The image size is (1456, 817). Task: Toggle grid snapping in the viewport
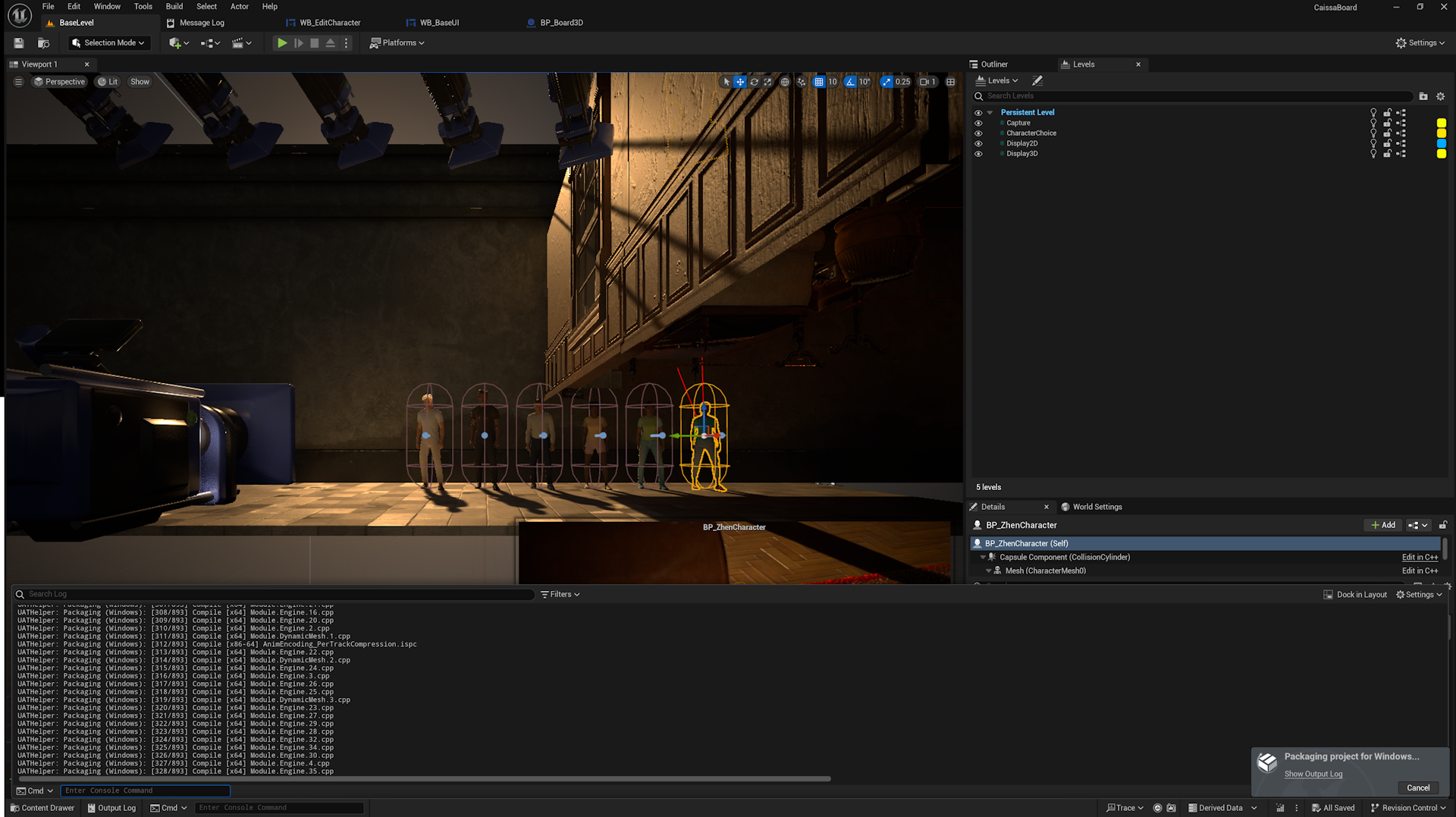(x=819, y=82)
